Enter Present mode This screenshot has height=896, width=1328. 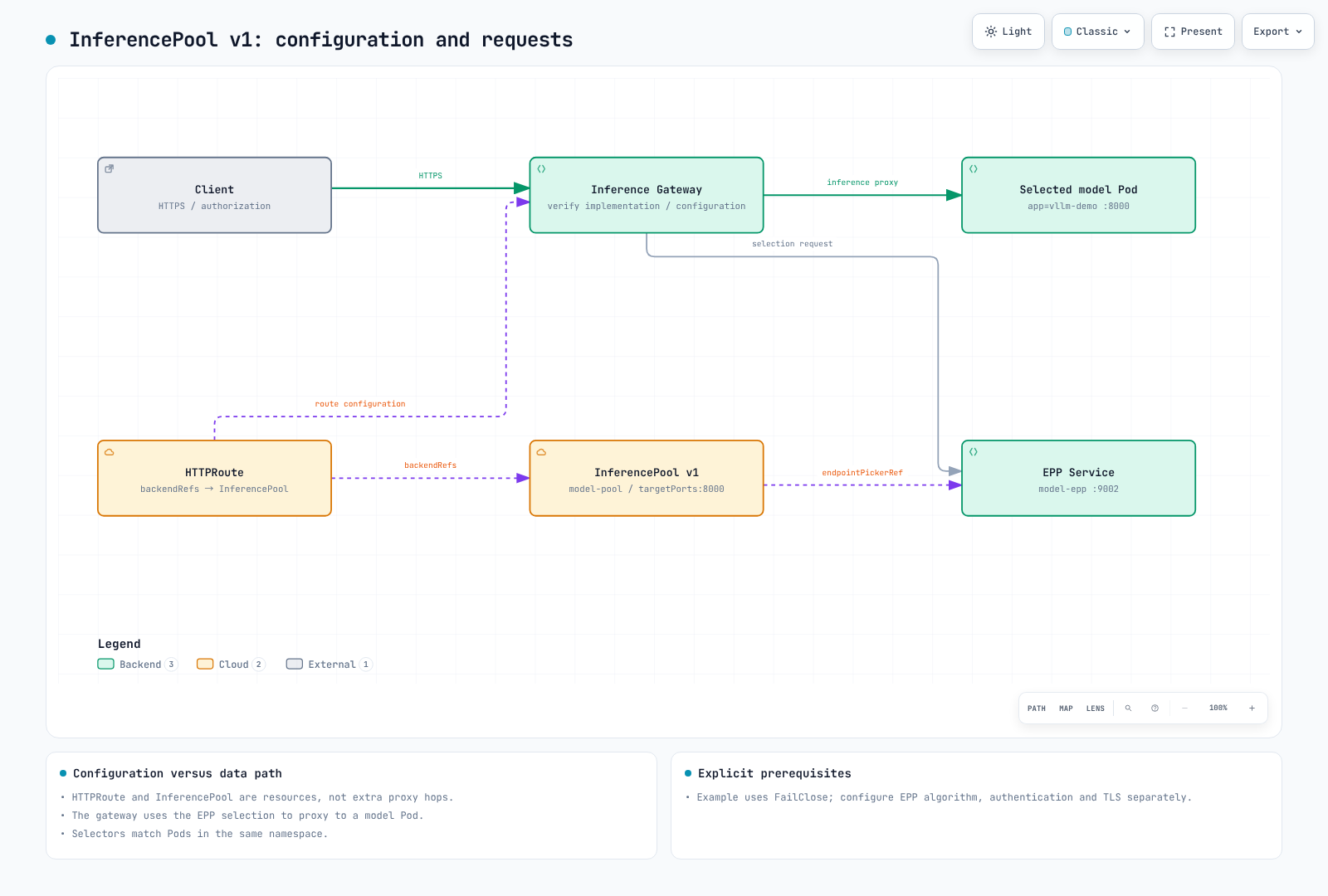tap(1193, 32)
